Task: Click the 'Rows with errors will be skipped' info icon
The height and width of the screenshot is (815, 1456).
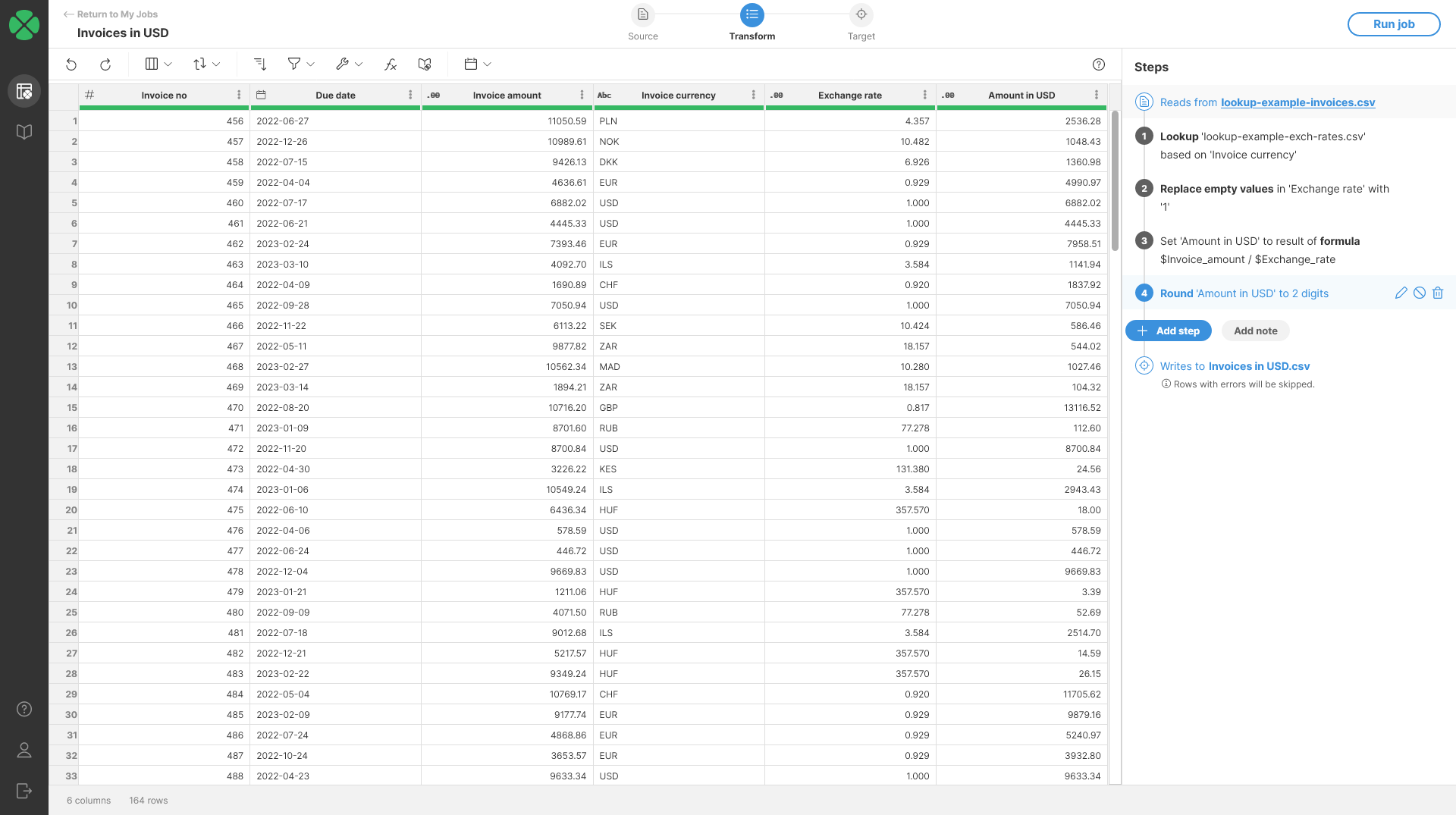Action: point(1166,384)
